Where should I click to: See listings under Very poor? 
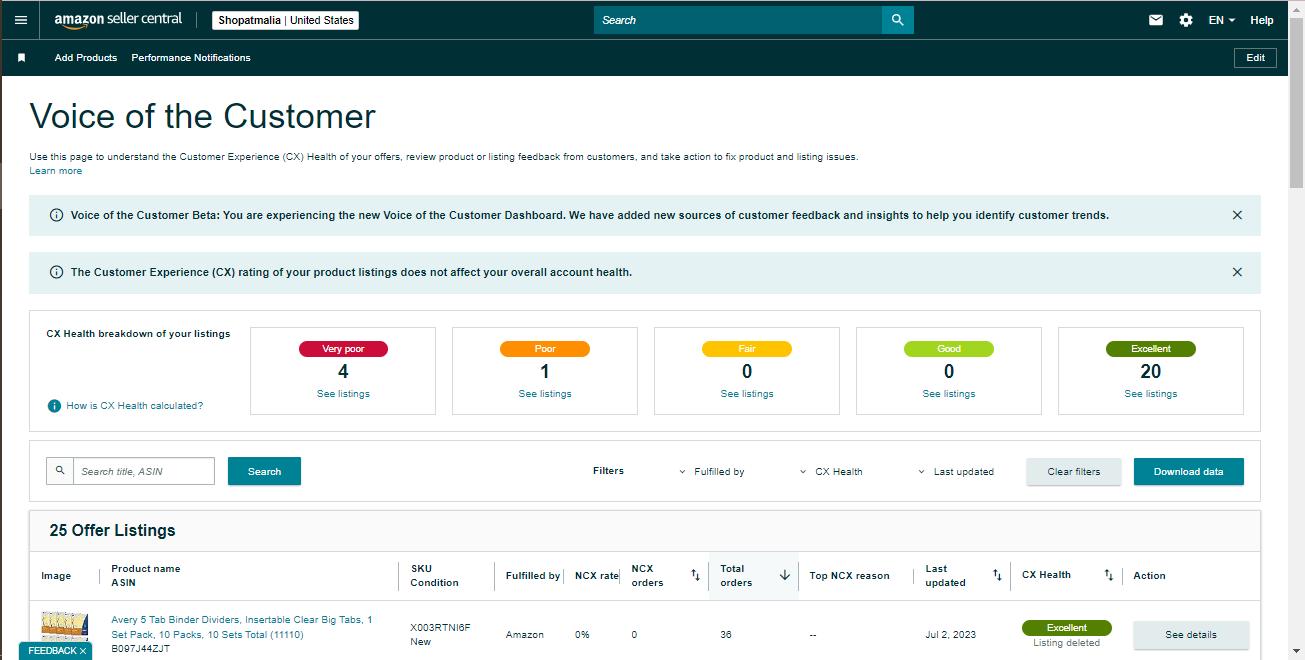(x=343, y=394)
